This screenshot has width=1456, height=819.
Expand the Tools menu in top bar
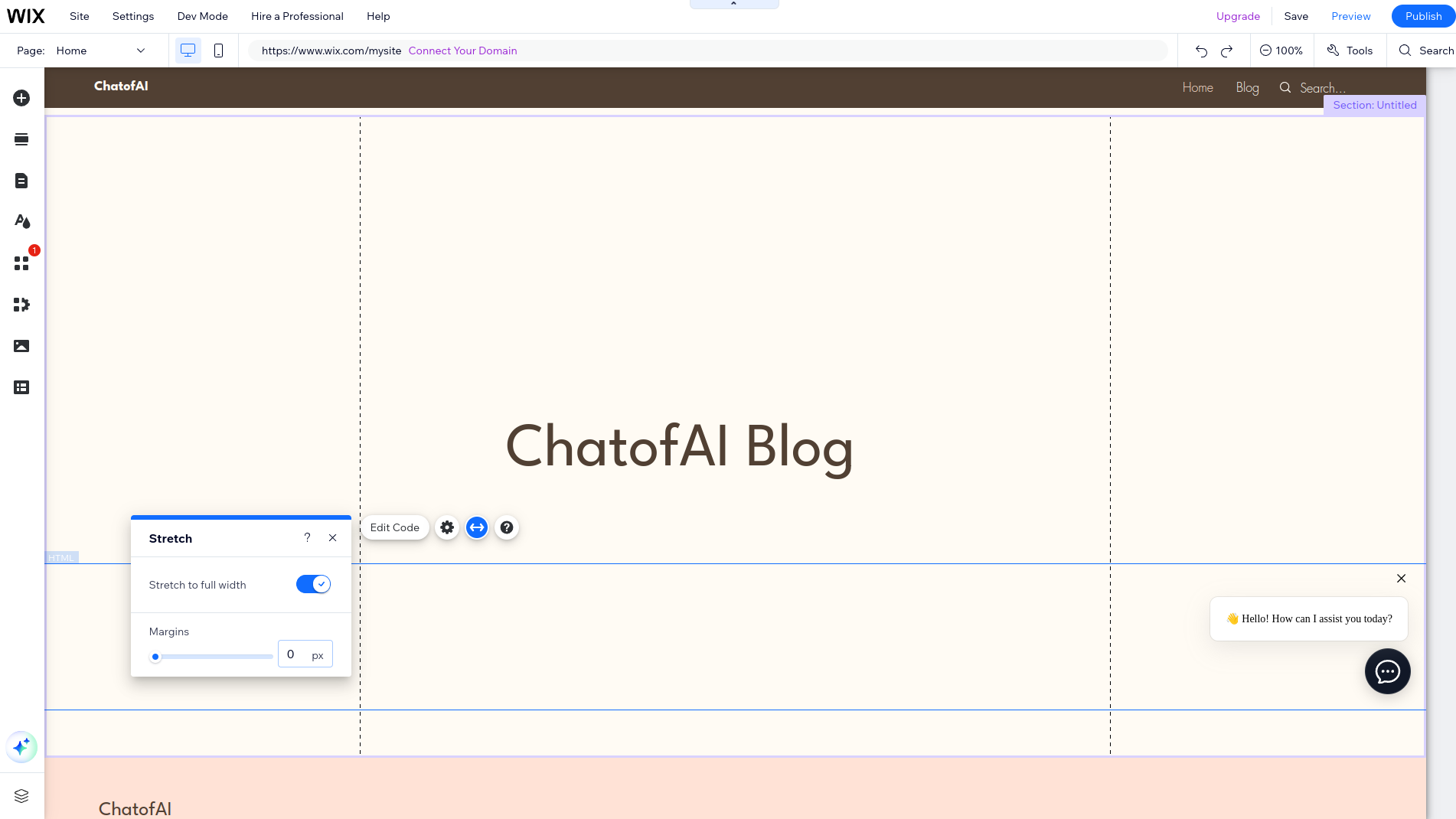pyautogui.click(x=1350, y=51)
